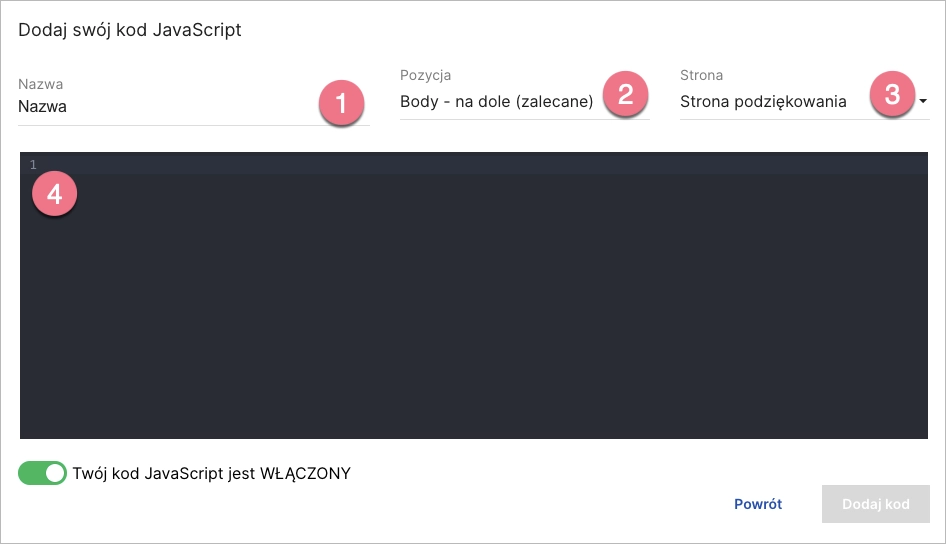The height and width of the screenshot is (544, 946).
Task: Click the 'Twój kod JavaScript jest WŁĄCZONY' label
Action: click(212, 473)
